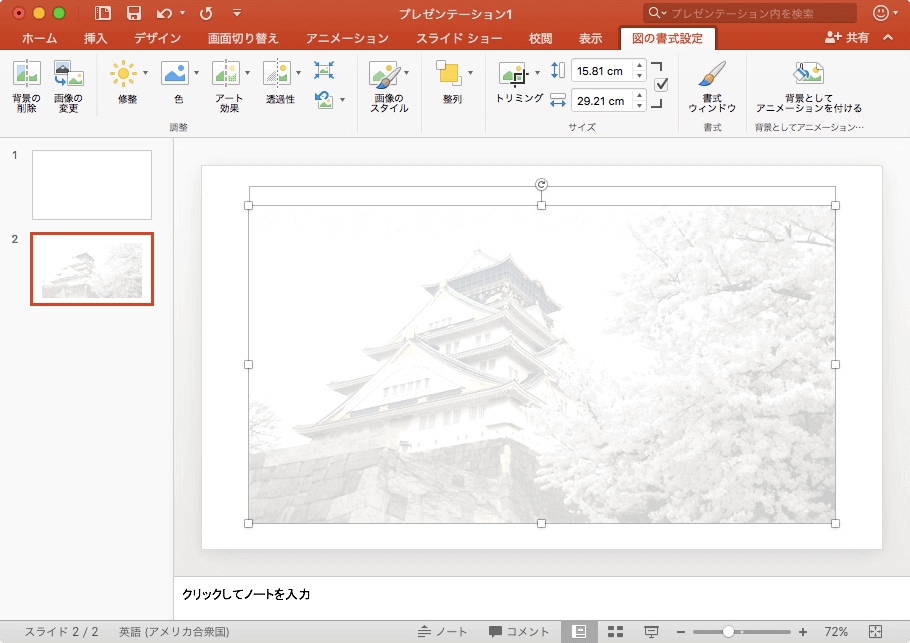Start slide show from status bar icon
The image size is (910, 643).
pos(651,631)
